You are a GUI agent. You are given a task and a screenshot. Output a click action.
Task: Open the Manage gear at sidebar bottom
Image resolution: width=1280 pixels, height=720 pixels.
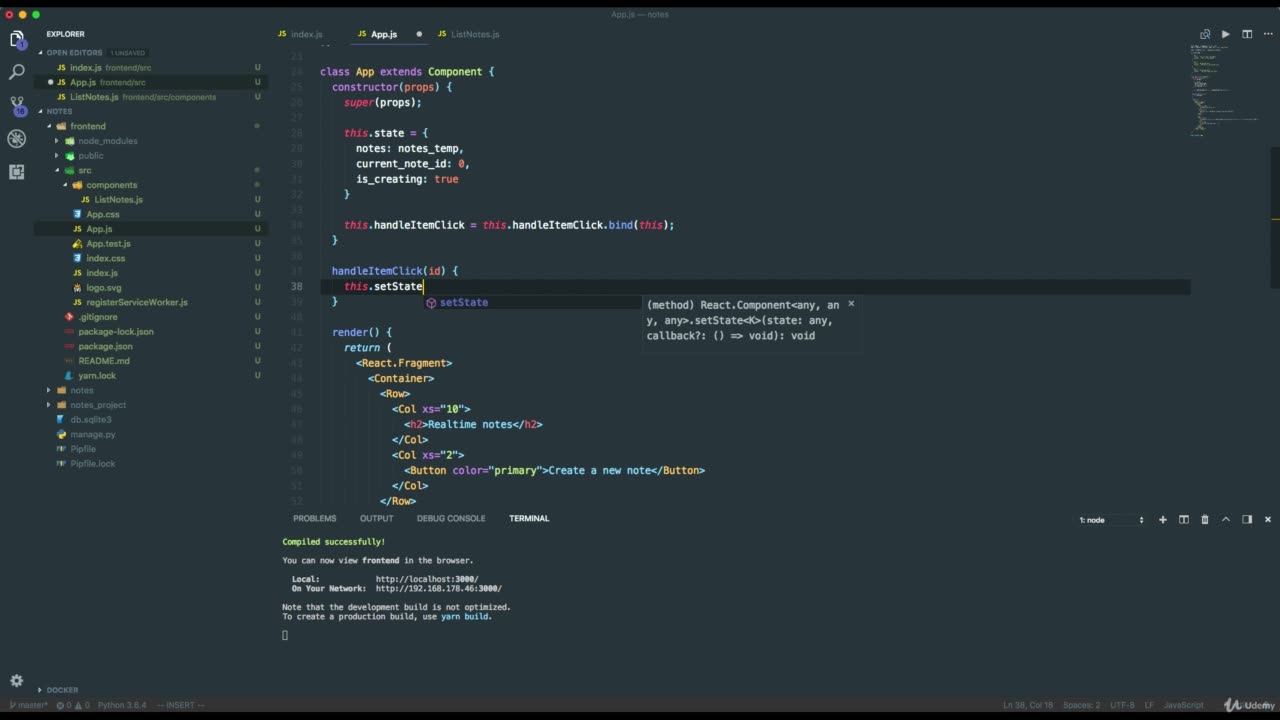(x=17, y=681)
